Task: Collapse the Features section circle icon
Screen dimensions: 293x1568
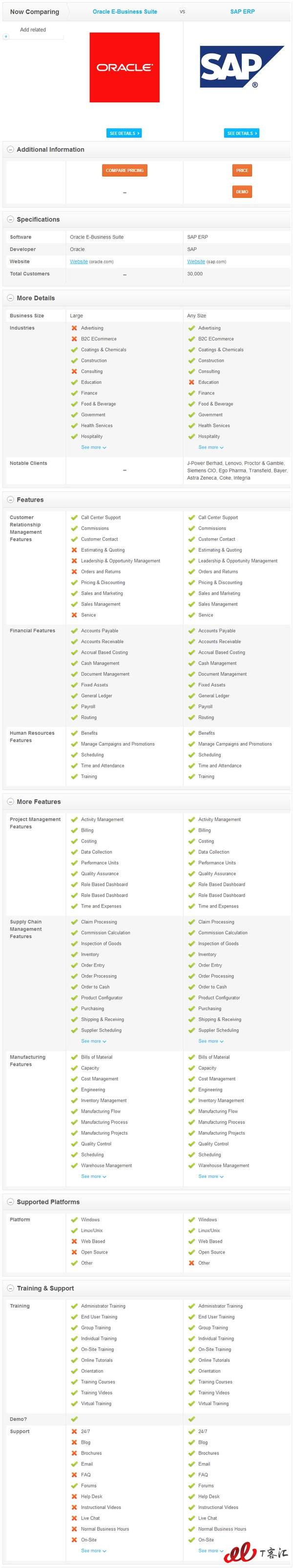Action: tap(10, 500)
